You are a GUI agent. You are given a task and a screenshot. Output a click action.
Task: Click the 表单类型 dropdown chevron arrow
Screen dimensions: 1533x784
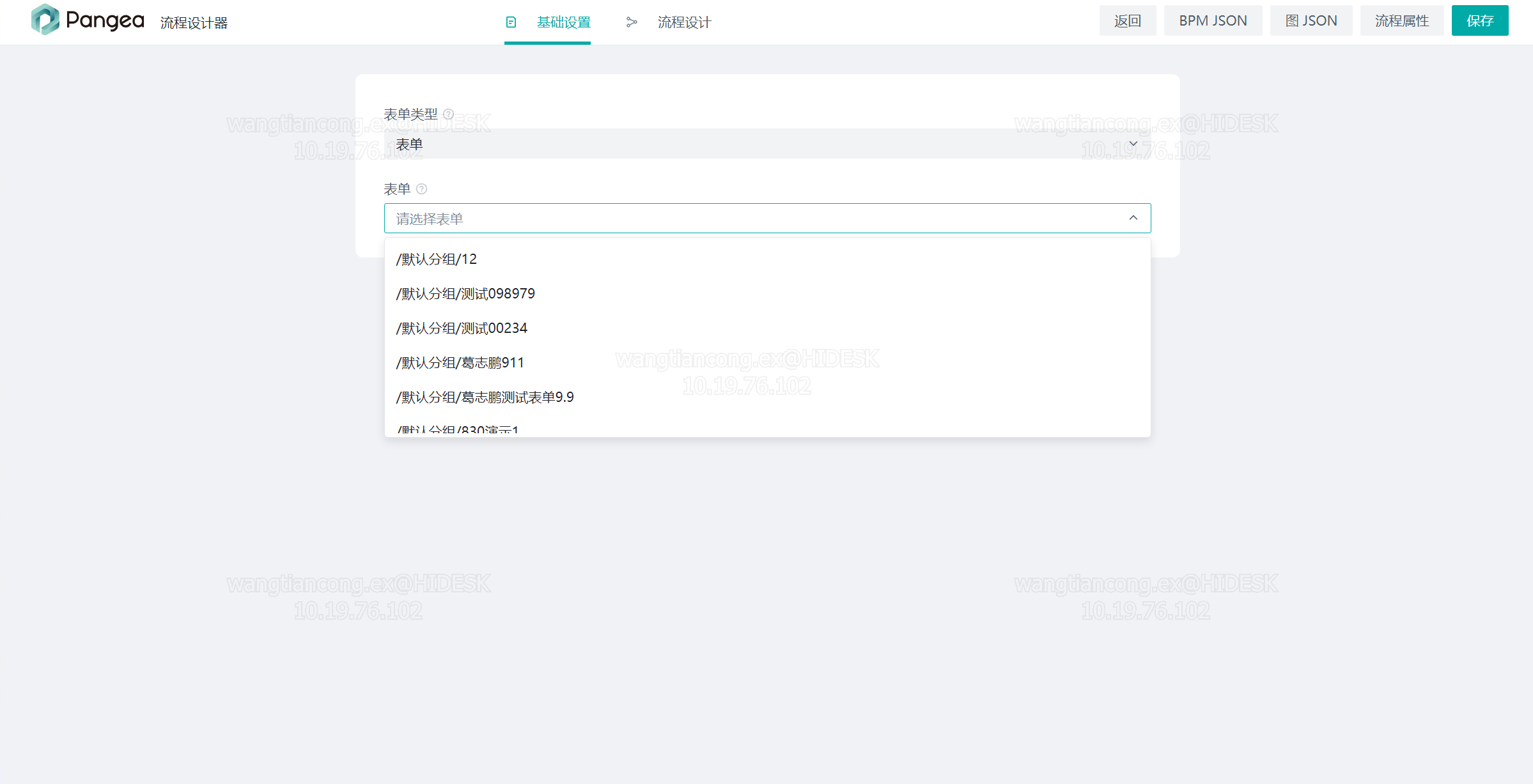point(1133,144)
